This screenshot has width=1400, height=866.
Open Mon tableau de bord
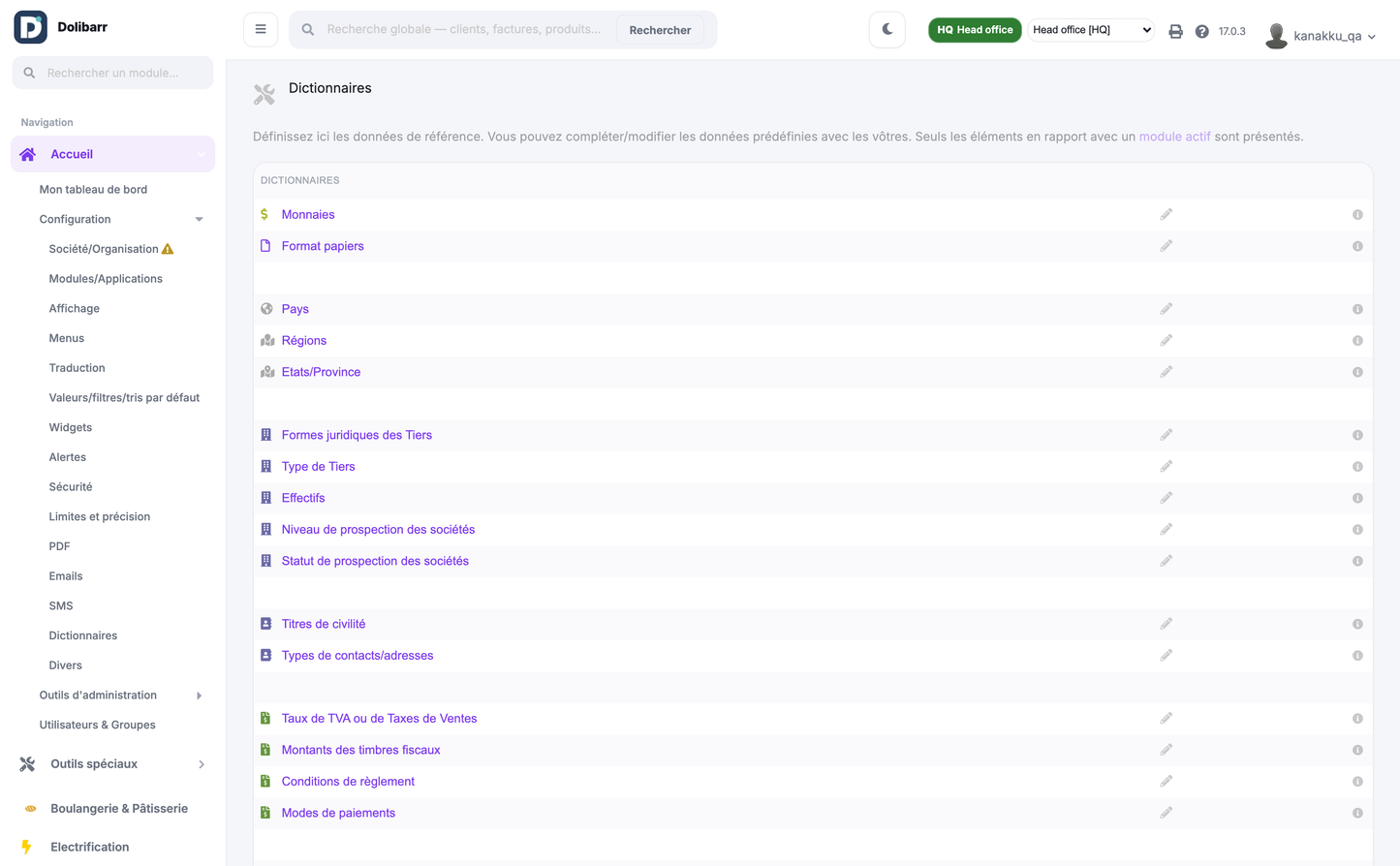coord(93,189)
